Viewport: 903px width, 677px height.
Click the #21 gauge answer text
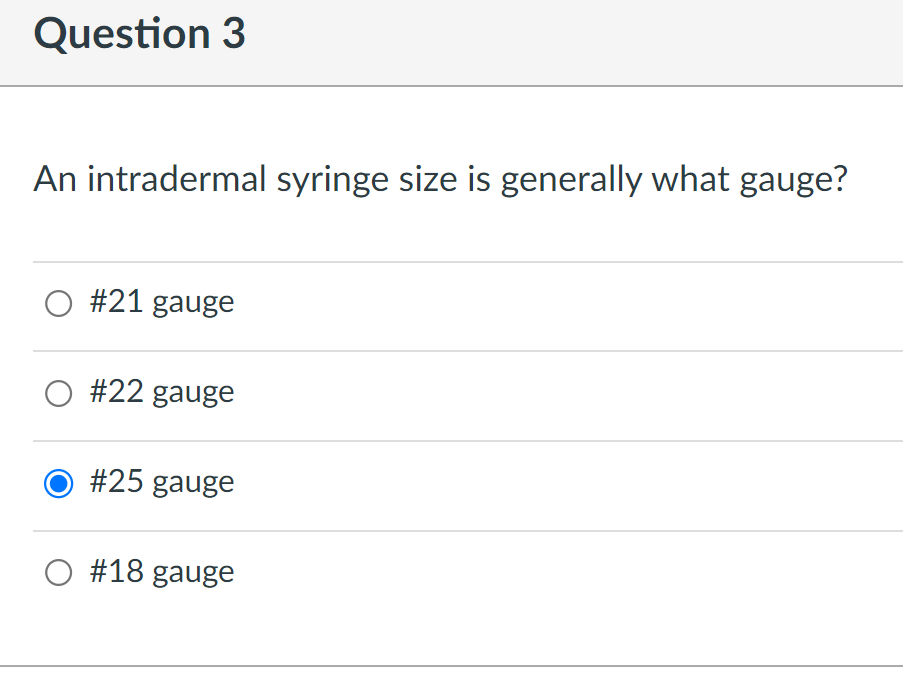[x=162, y=303]
